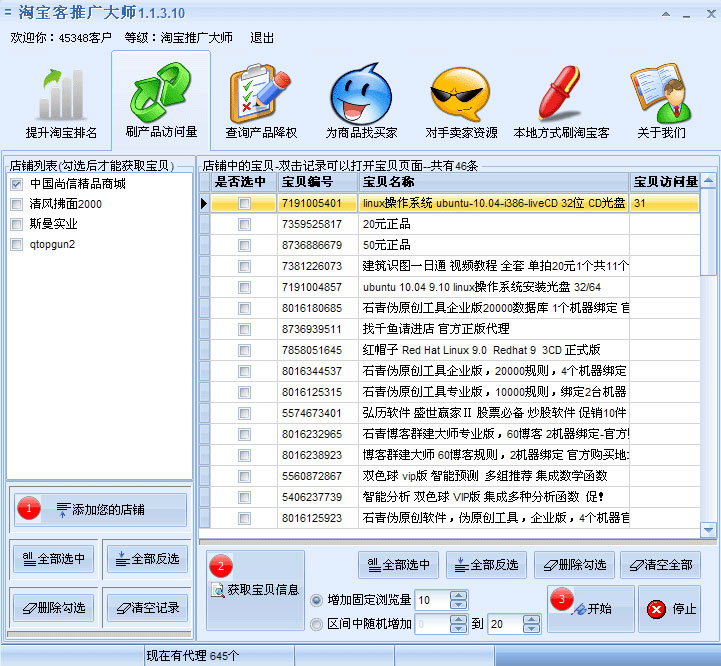Tick the checkbox for item 7359525817
The width and height of the screenshot is (721, 666).
tap(245, 225)
